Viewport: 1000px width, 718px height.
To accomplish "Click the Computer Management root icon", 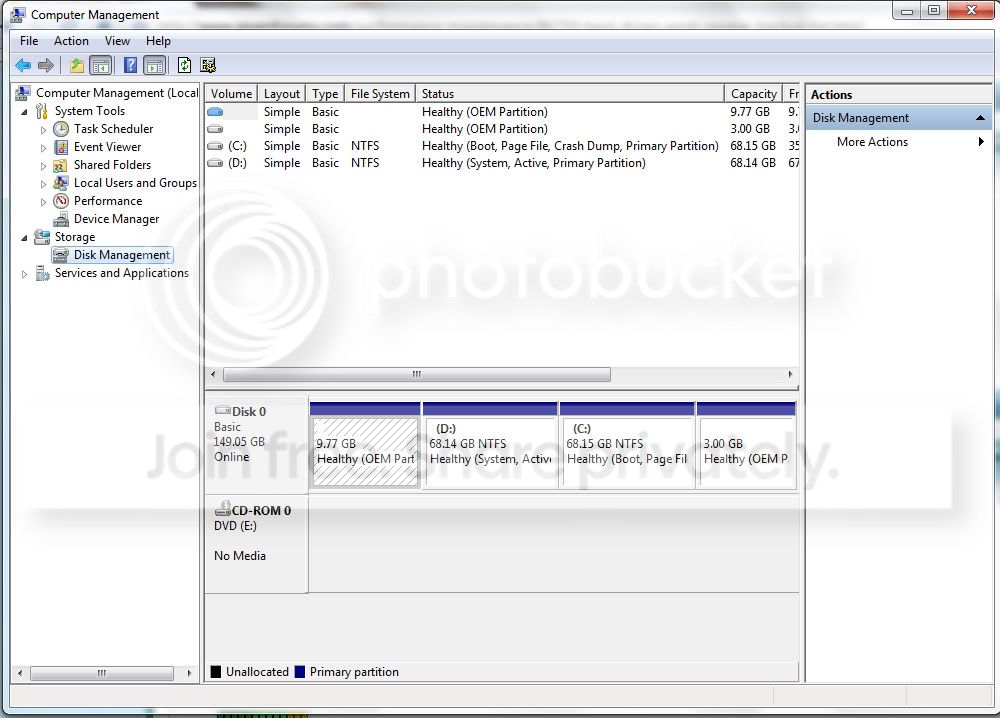I will tap(23, 93).
